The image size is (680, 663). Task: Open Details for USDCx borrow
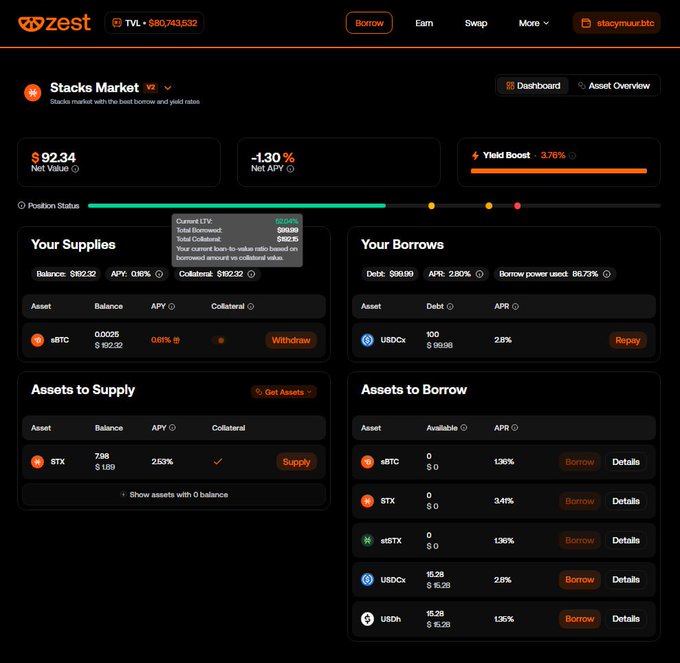point(626,580)
